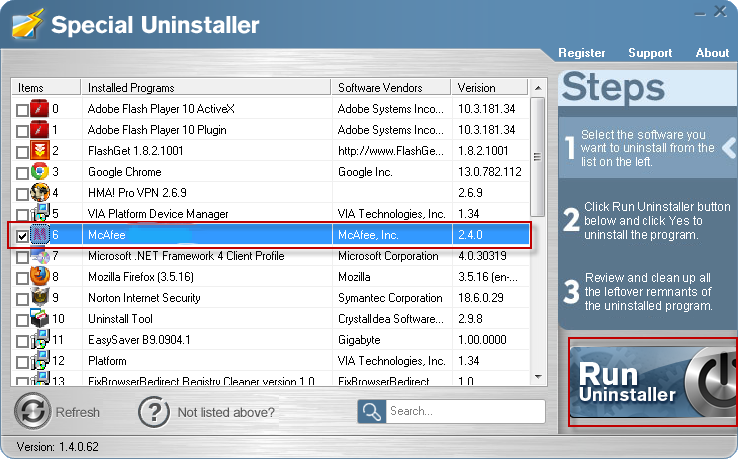This screenshot has width=738, height=459.
Task: Click the Norton Internet Security icon
Action: (x=40, y=298)
